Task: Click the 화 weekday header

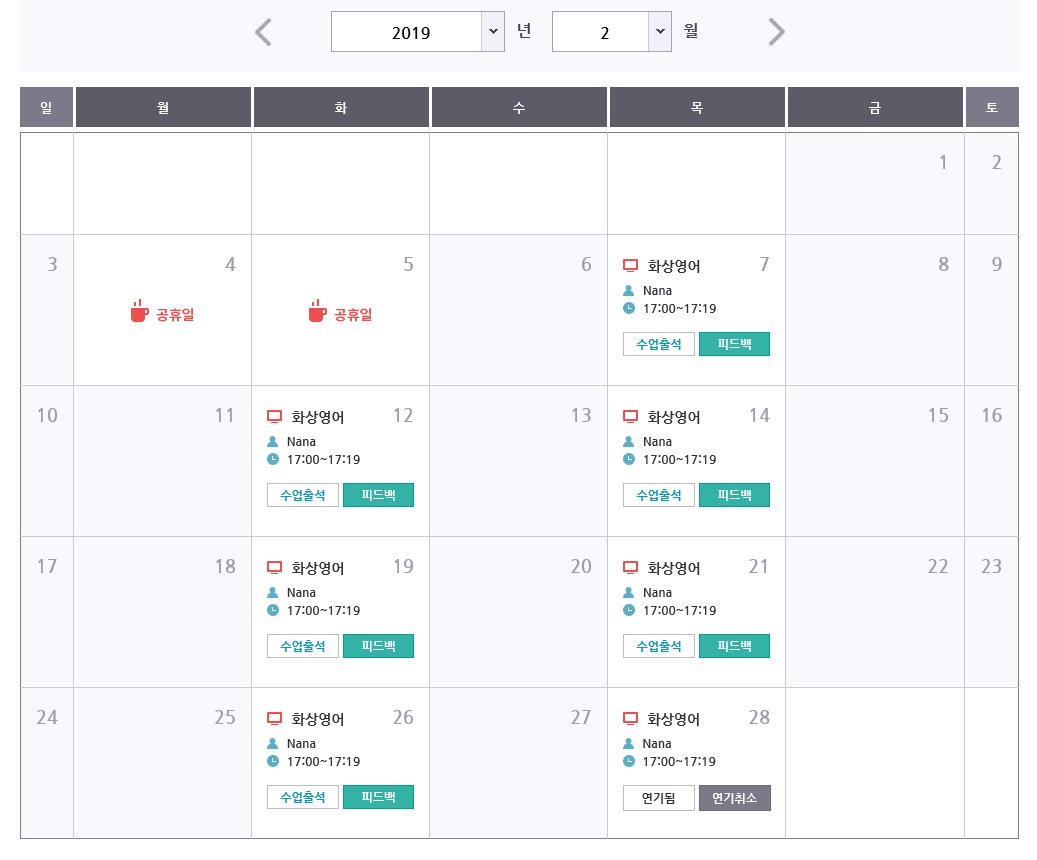Action: [x=340, y=107]
